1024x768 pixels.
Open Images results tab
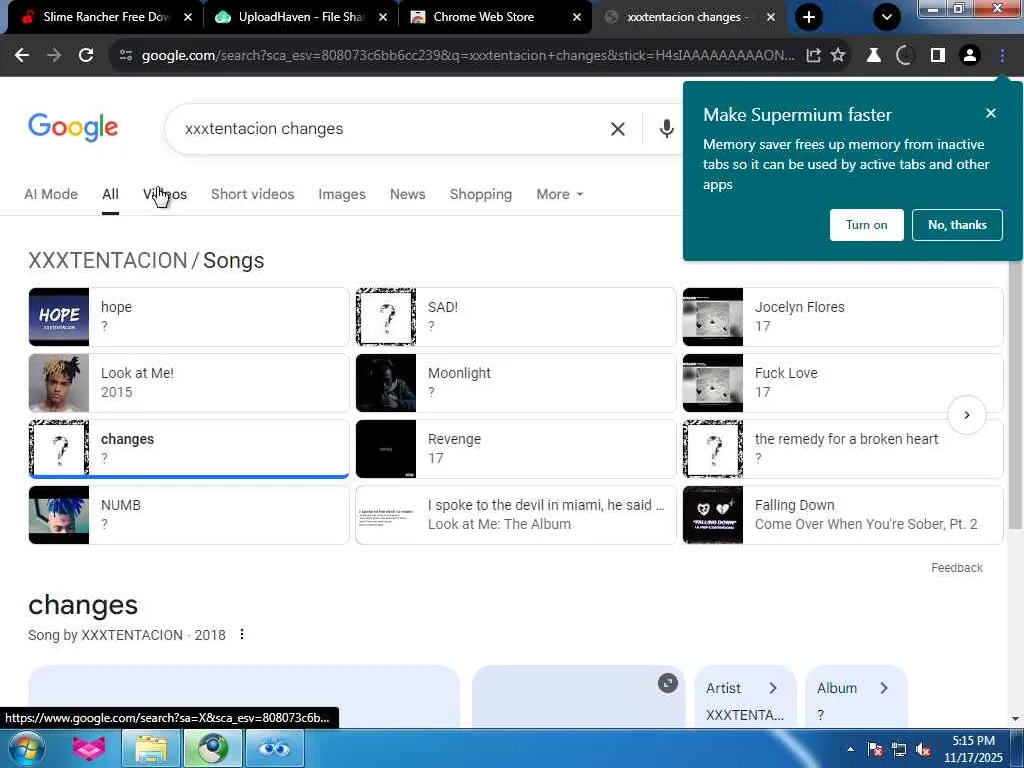coord(342,194)
